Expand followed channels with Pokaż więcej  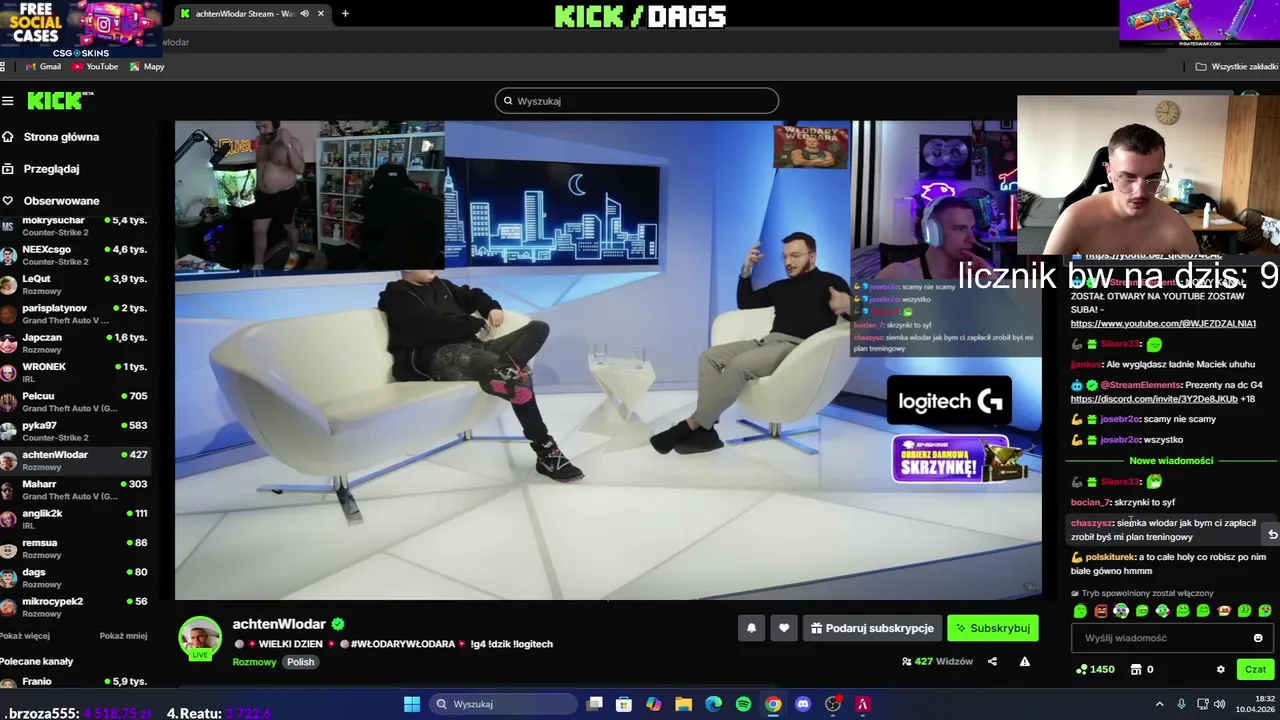[x=25, y=636]
